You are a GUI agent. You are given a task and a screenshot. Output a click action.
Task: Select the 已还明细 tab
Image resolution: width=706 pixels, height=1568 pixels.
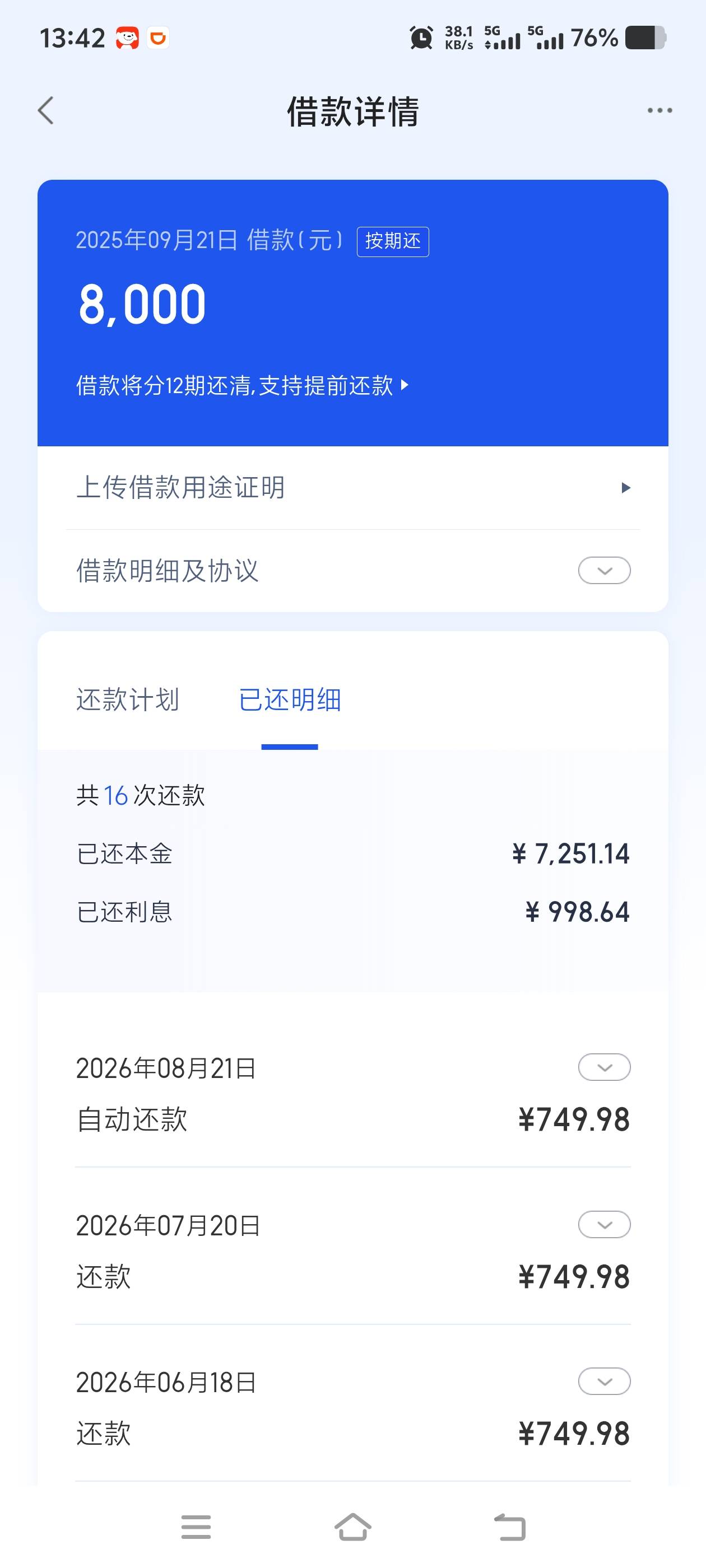tap(289, 699)
